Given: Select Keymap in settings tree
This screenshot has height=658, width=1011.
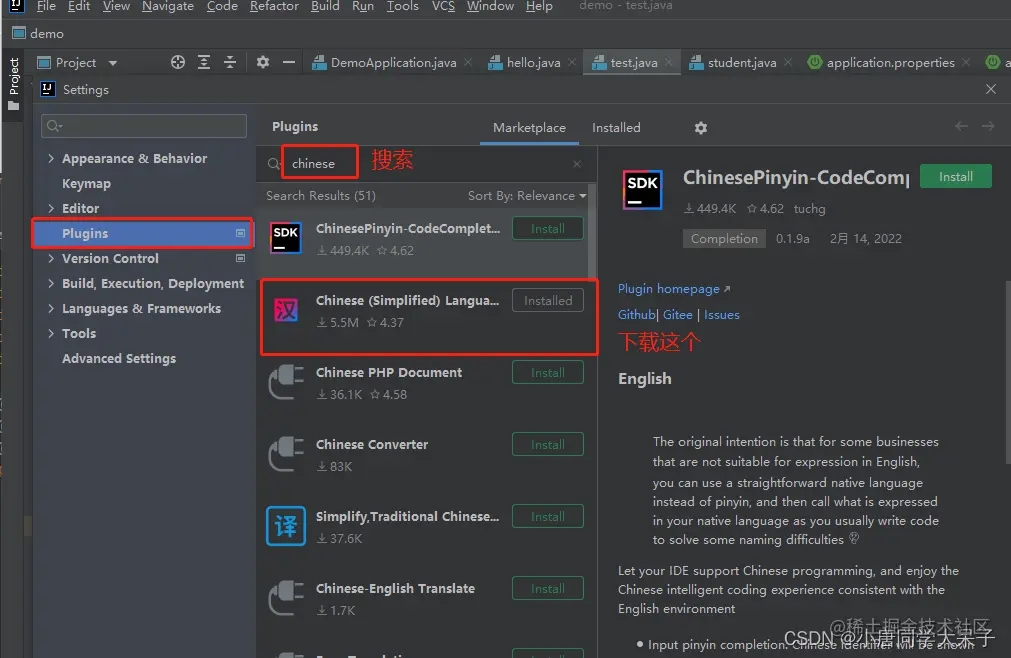Looking at the screenshot, I should (x=86, y=184).
